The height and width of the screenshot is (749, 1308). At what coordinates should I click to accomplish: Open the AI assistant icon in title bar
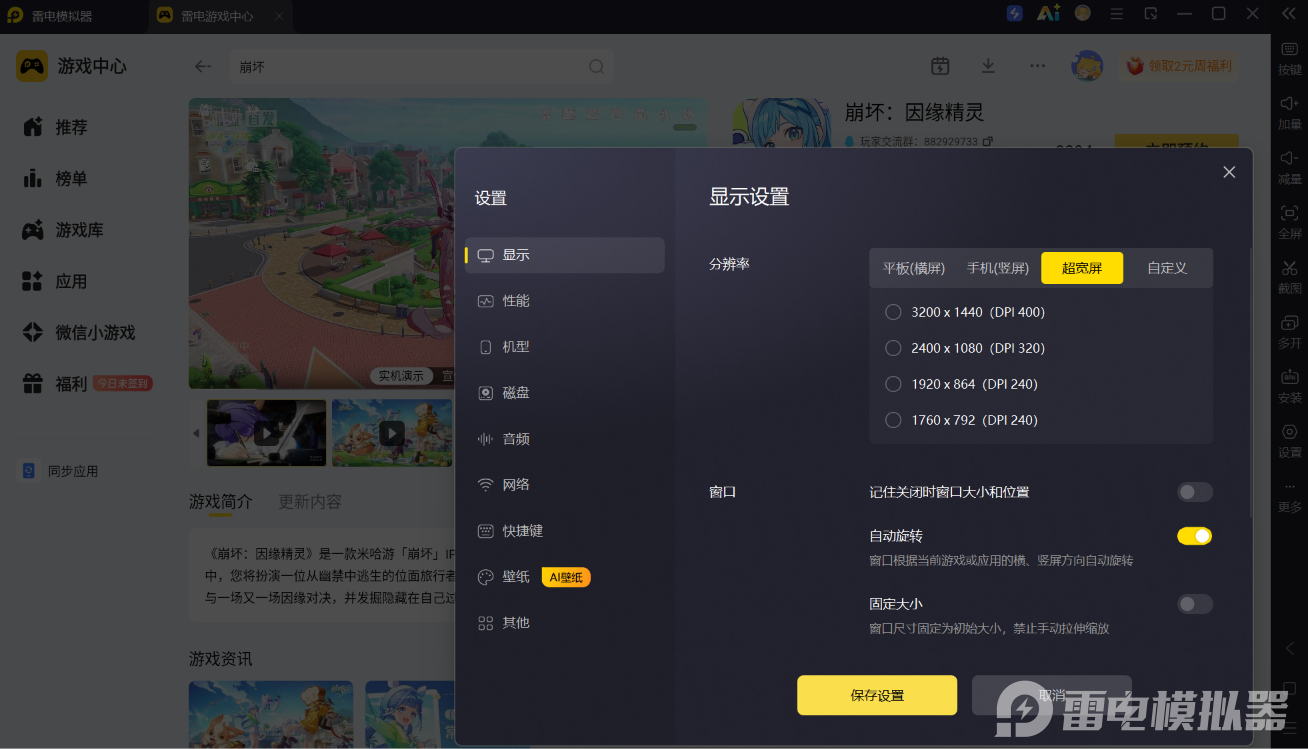click(1048, 13)
